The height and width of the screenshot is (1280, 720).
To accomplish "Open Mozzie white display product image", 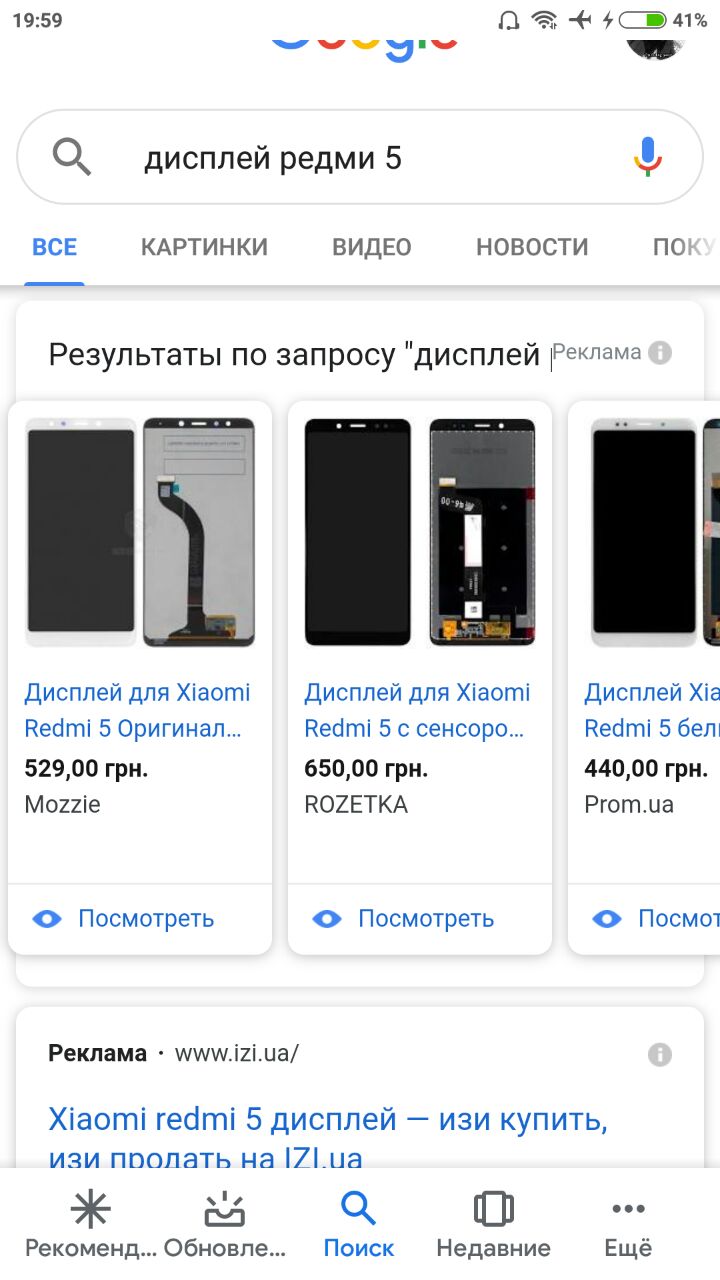I will [x=140, y=532].
